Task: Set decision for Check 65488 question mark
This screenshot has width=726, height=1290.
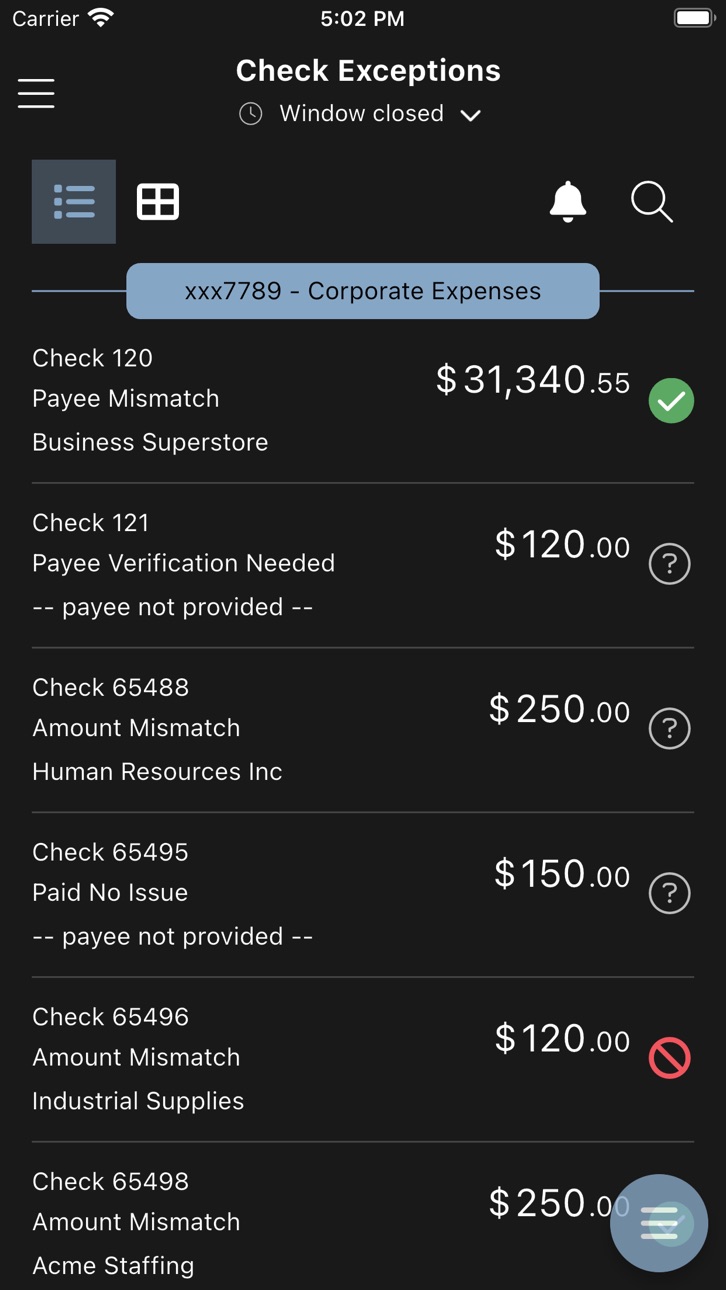Action: pyautogui.click(x=670, y=729)
